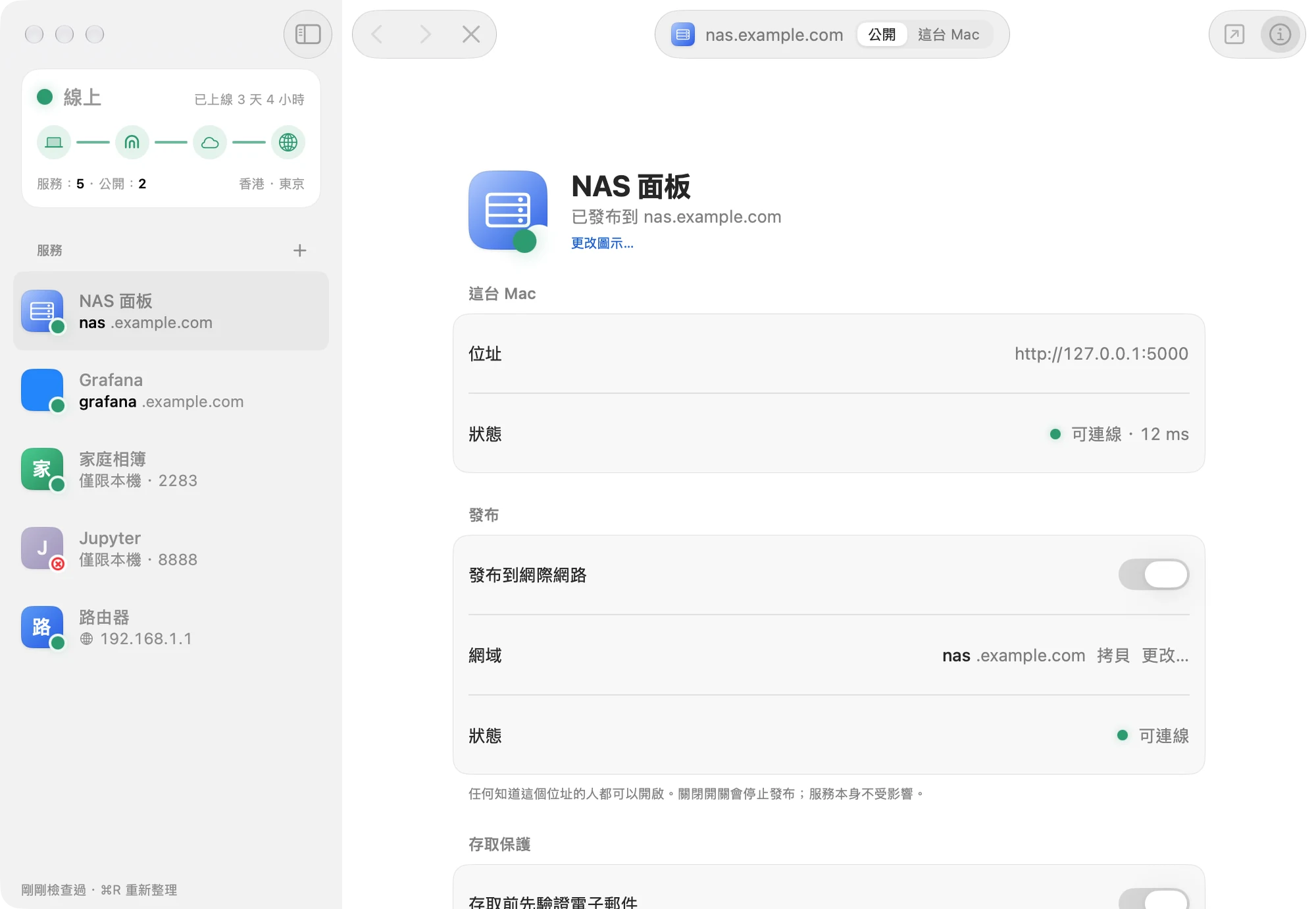
Task: Click 更改… next to the domain
Action: coord(1165,656)
